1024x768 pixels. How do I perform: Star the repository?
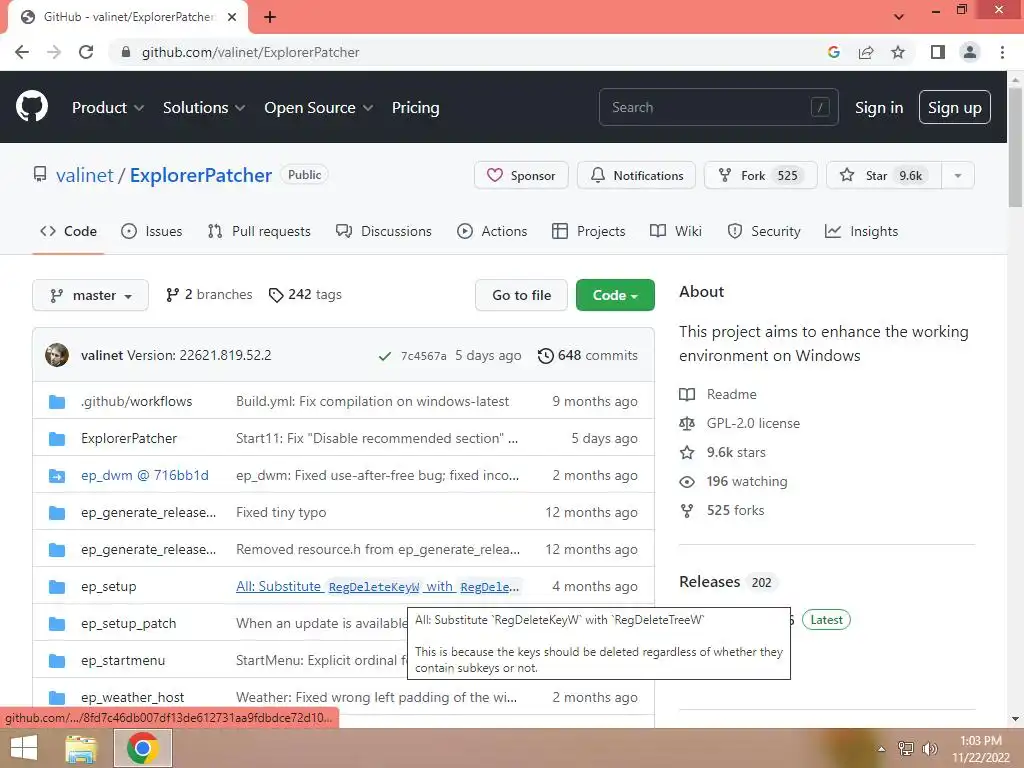coord(884,176)
